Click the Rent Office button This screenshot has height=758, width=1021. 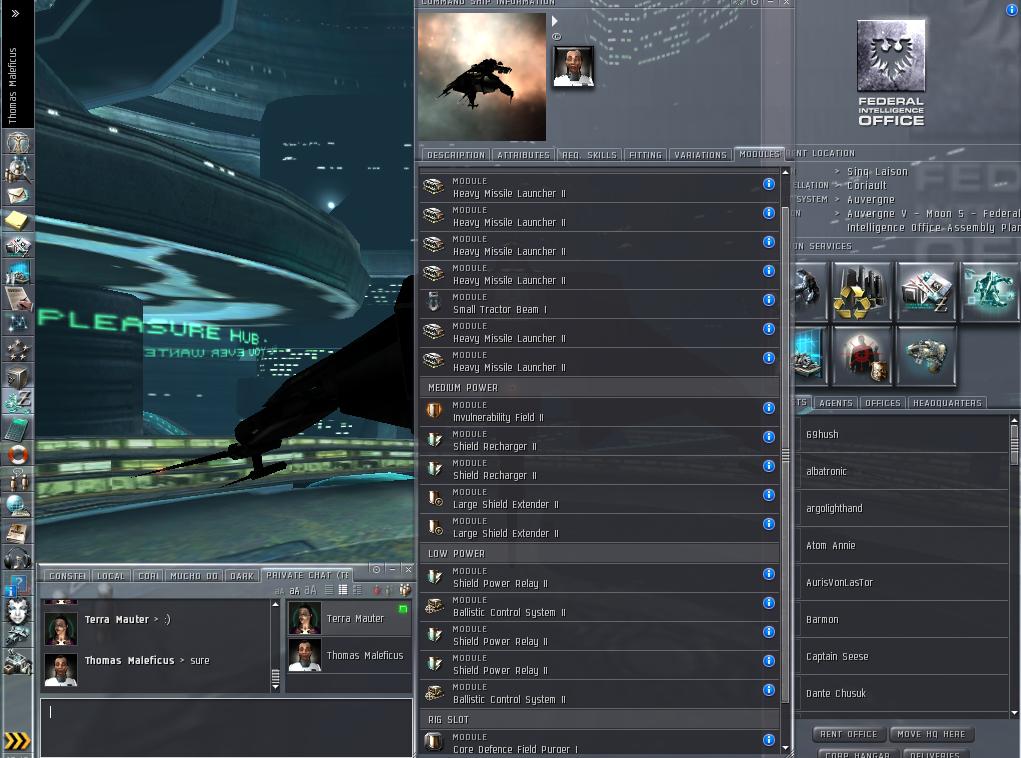pyautogui.click(x=848, y=734)
